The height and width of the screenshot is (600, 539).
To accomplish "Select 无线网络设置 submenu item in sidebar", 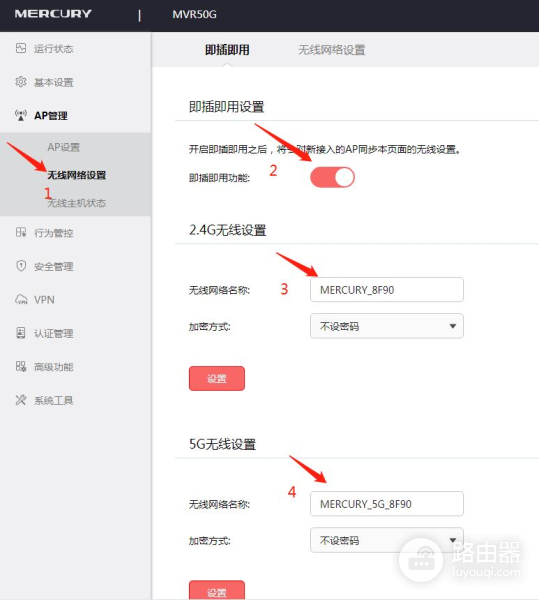I will click(77, 175).
